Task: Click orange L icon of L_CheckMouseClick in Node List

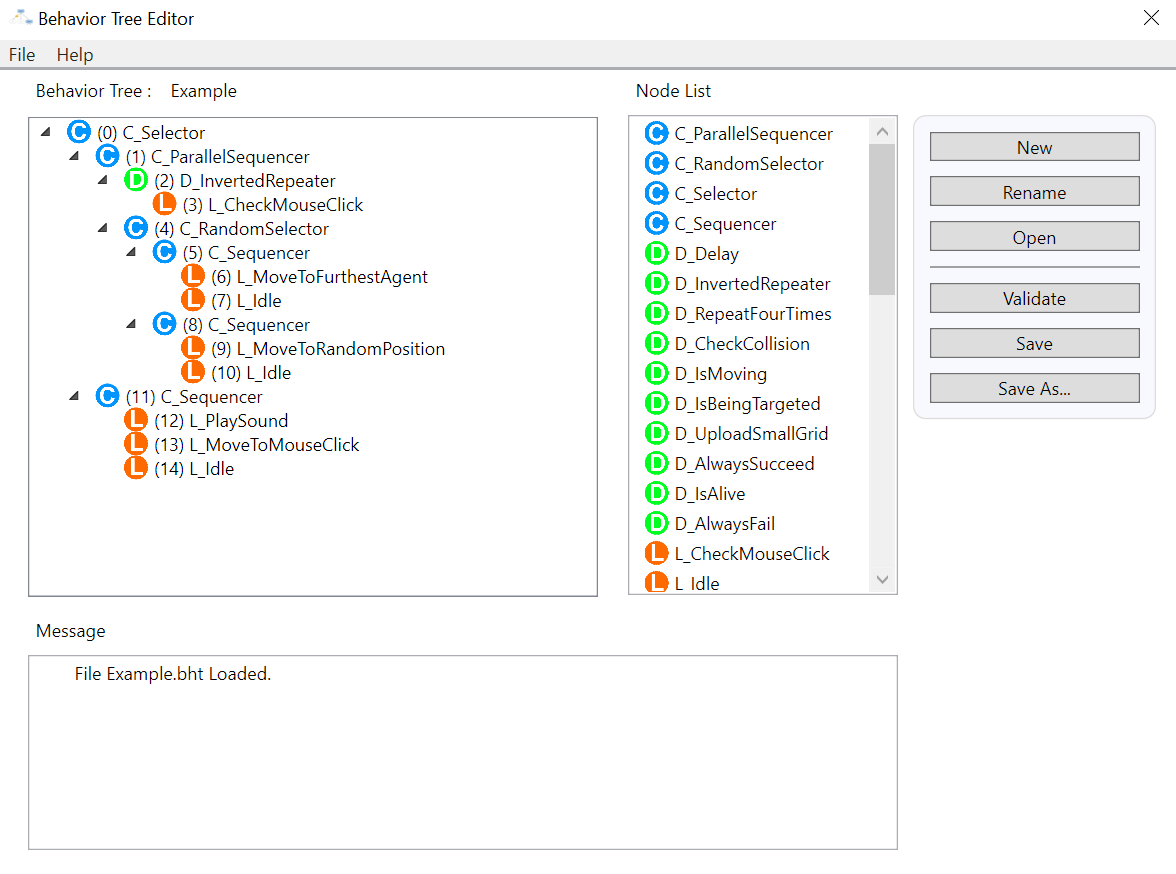Action: click(x=656, y=554)
